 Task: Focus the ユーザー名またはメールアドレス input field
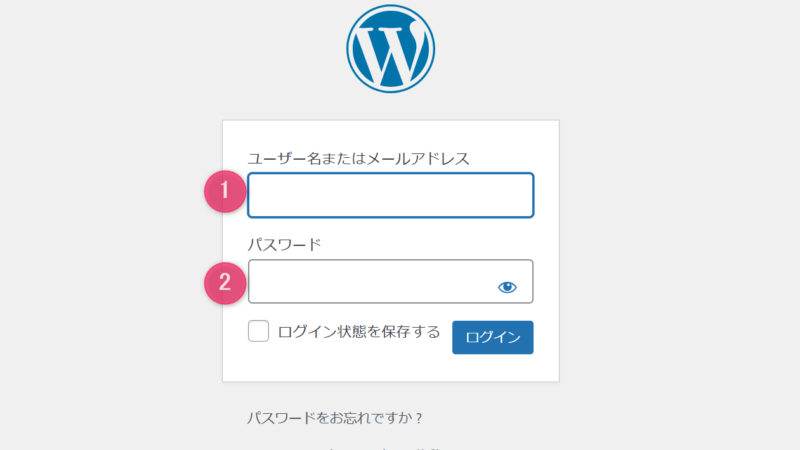(x=391, y=195)
